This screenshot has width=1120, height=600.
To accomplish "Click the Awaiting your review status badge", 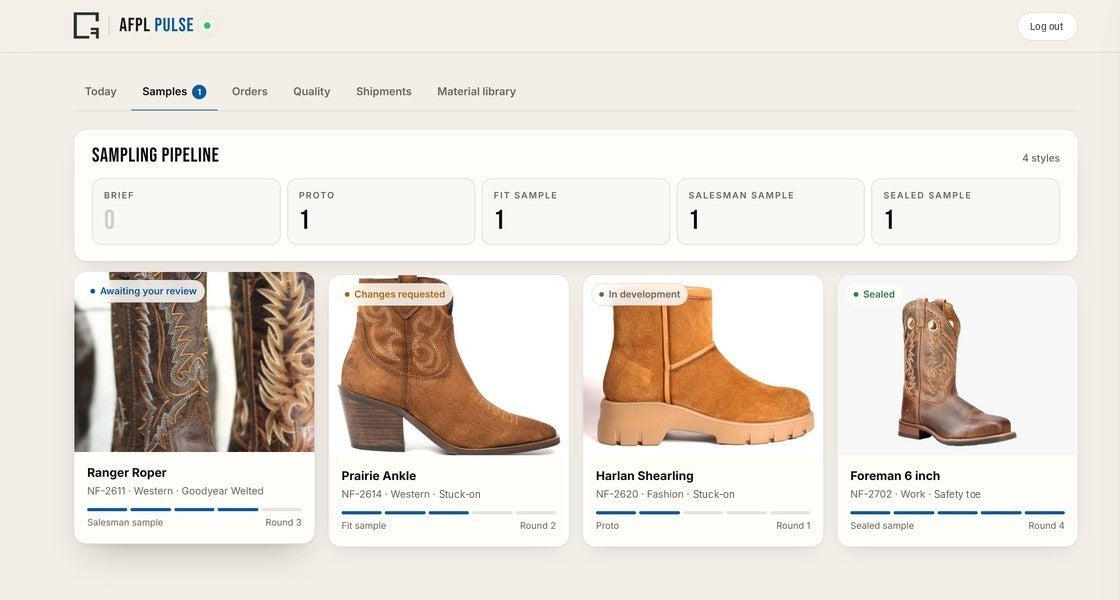I will 143,291.
